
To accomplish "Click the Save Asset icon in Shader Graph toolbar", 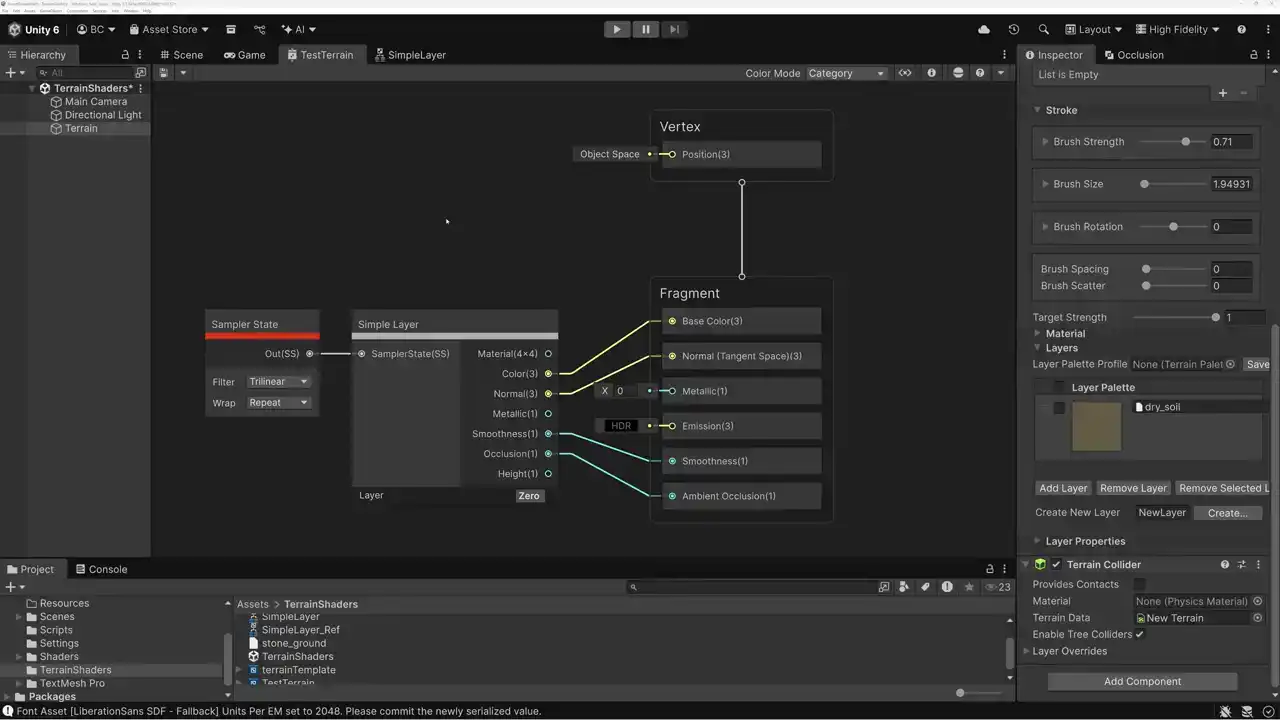I will click(x=164, y=73).
